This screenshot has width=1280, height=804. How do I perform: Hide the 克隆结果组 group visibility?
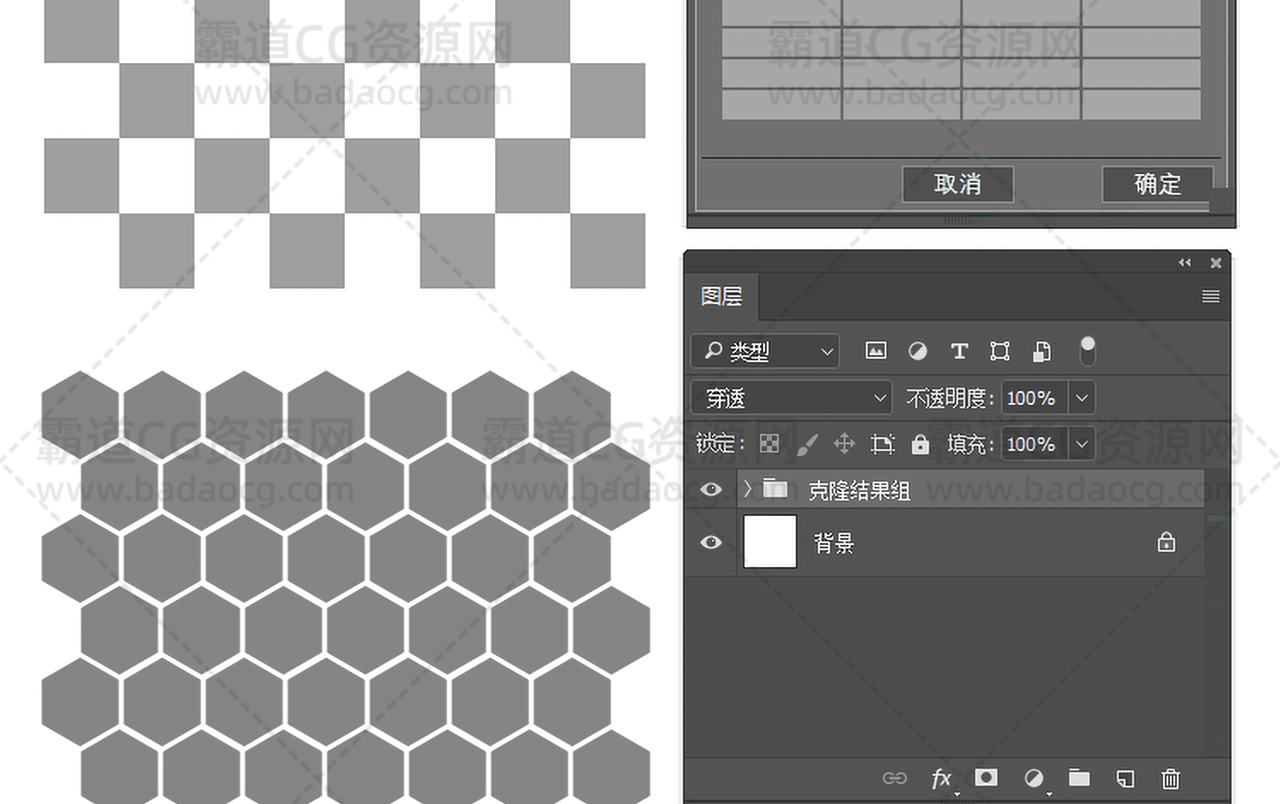[711, 489]
